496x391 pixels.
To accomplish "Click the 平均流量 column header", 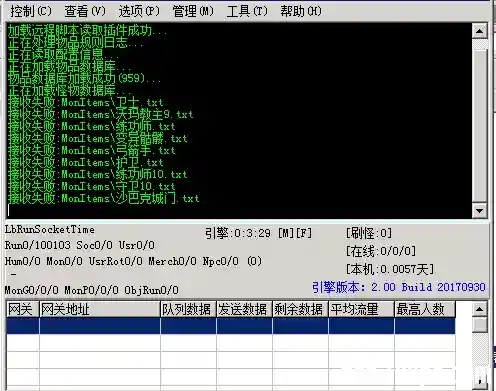I will [361, 309].
